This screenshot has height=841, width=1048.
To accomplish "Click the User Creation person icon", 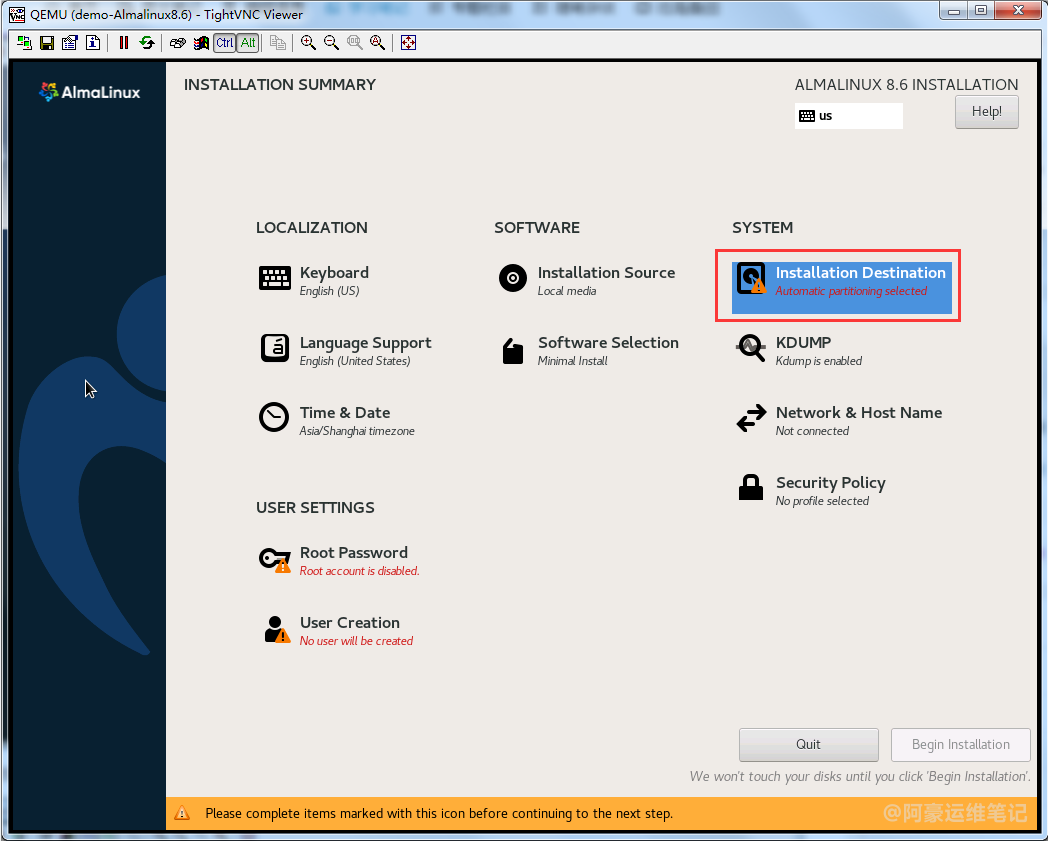I will tap(276, 629).
